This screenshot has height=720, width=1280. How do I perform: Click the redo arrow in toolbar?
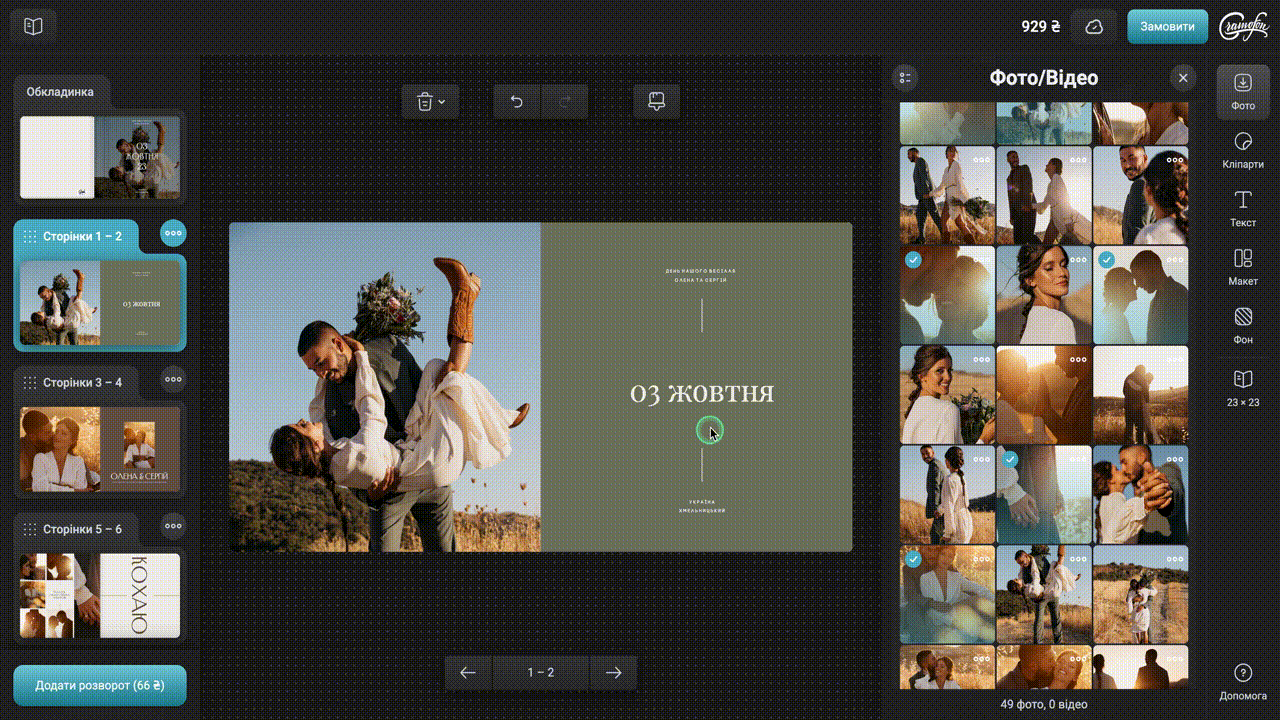[564, 101]
